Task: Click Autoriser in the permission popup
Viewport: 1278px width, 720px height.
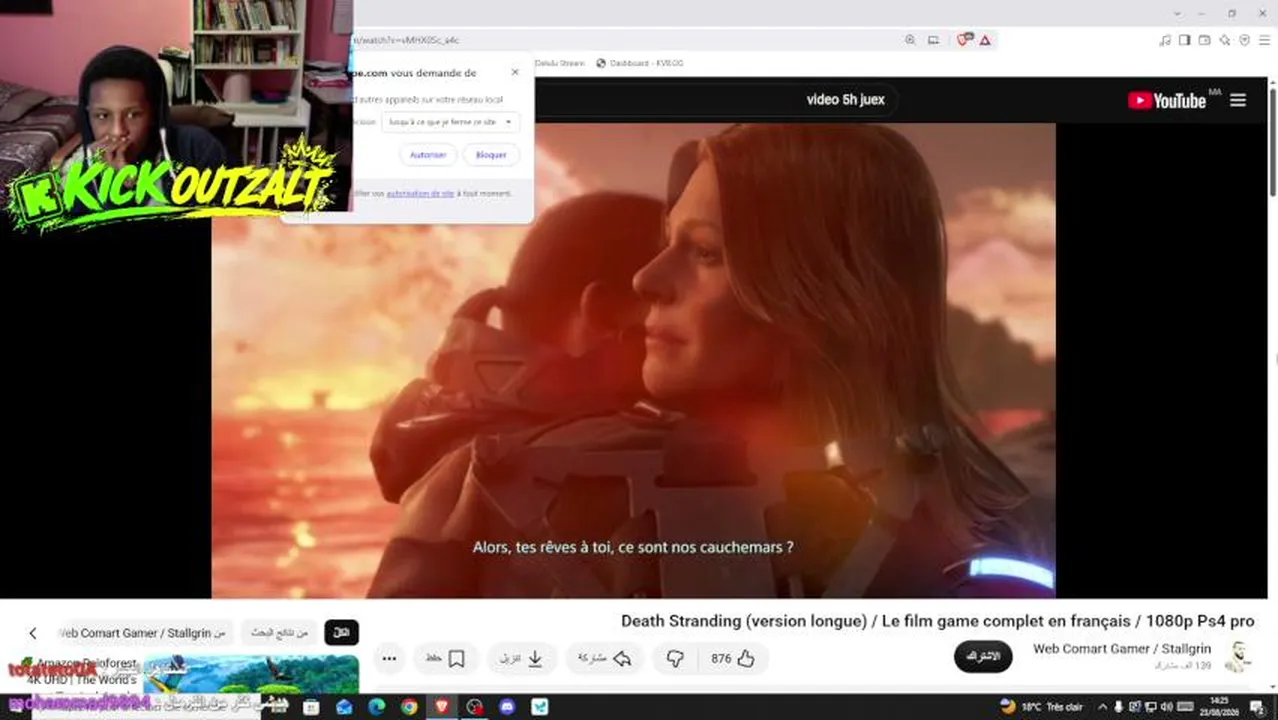Action: [428, 155]
